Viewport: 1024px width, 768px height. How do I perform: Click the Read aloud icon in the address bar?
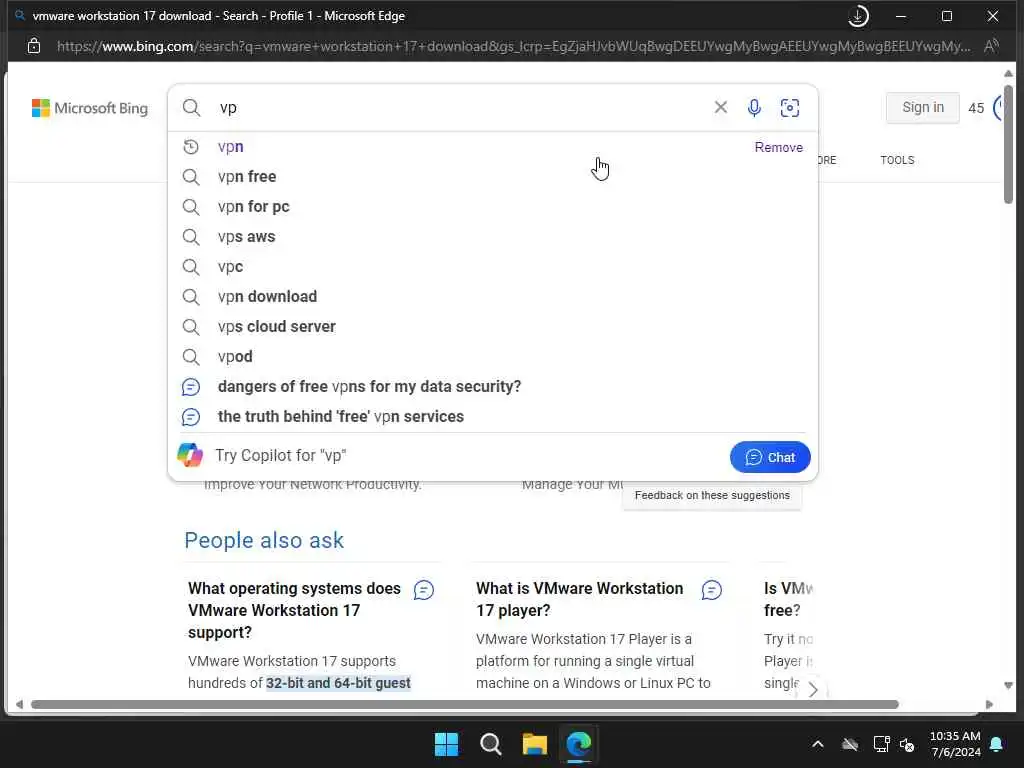991,46
